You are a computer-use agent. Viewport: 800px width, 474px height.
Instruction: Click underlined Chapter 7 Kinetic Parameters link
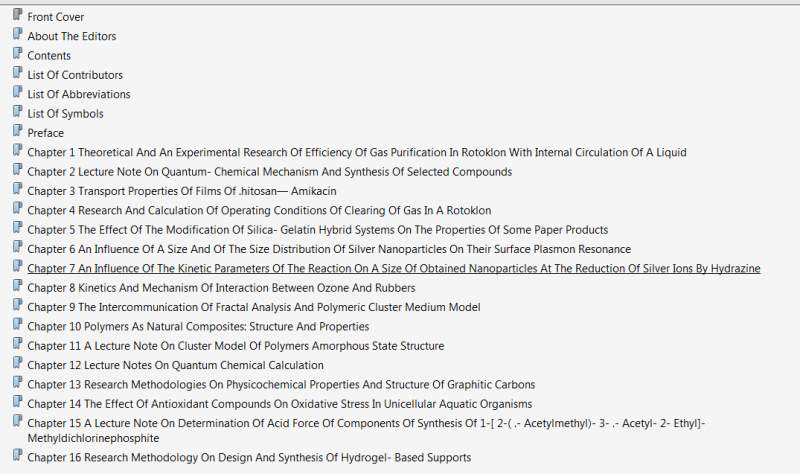tap(393, 268)
